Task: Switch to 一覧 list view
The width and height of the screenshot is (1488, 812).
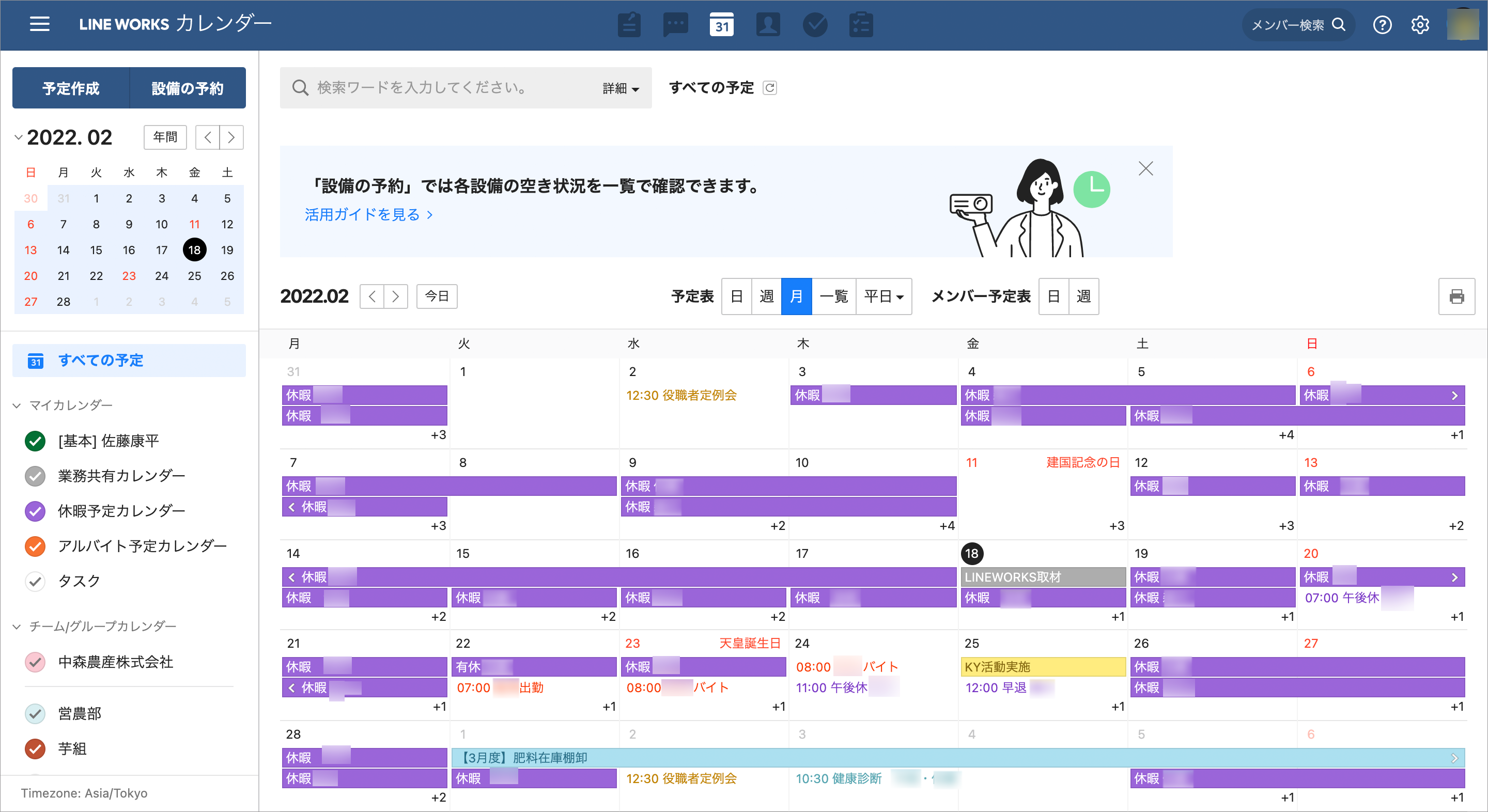Action: point(833,296)
